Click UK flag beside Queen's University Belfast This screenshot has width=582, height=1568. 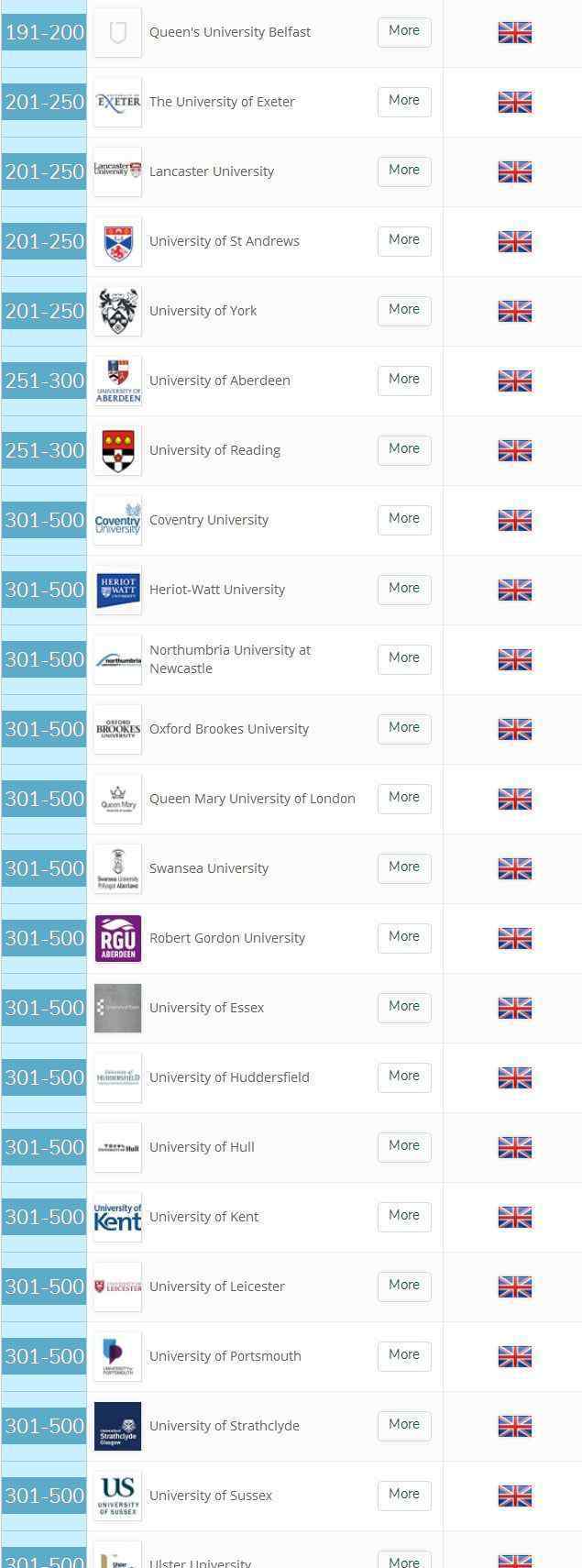click(515, 32)
